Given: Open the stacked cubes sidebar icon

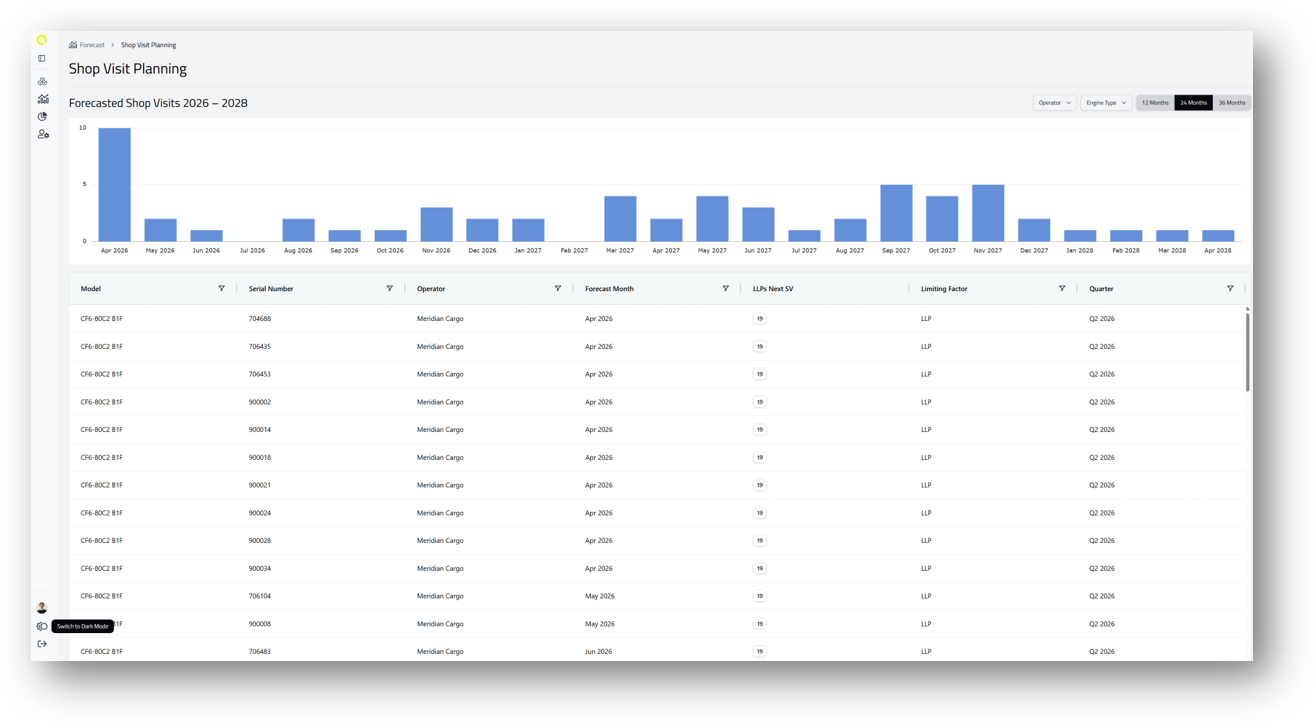Looking at the screenshot, I should coord(42,81).
